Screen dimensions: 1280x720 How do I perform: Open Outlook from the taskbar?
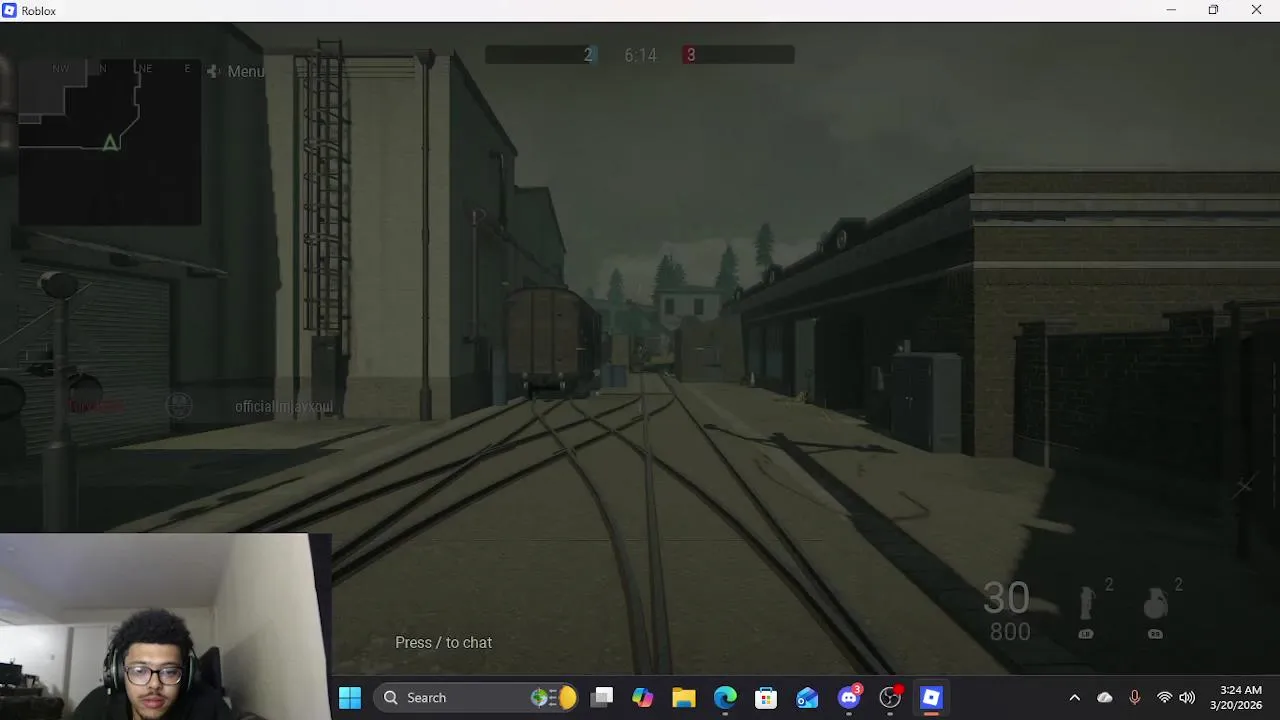[x=807, y=697]
